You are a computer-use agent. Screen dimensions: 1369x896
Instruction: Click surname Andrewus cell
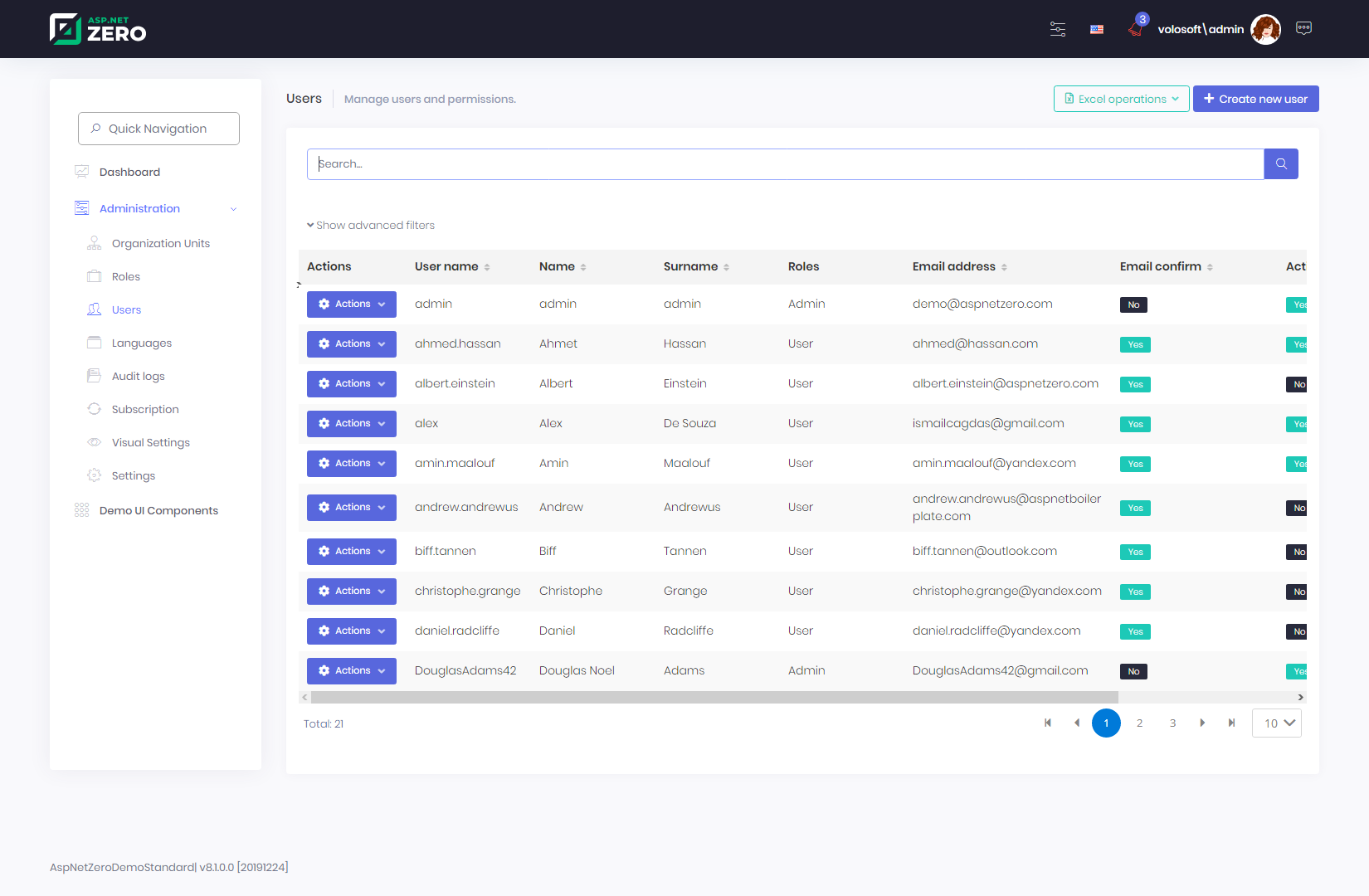[692, 507]
